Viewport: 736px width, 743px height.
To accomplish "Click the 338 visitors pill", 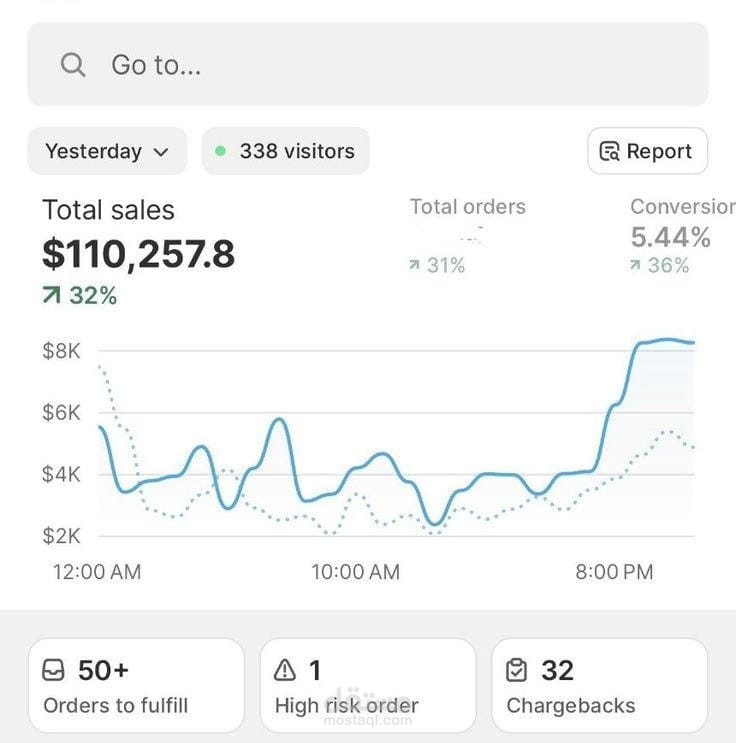I will coord(285,151).
